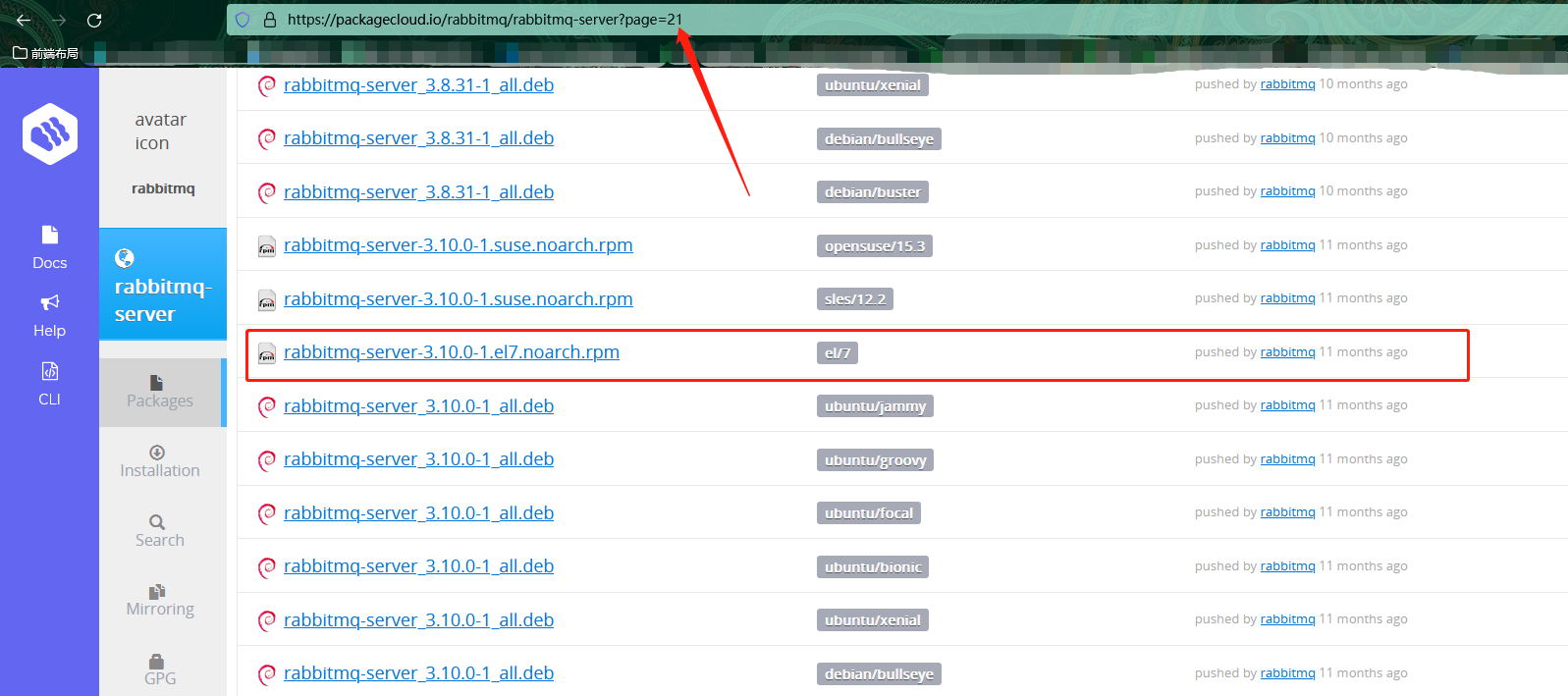This screenshot has height=696, width=1568.
Task: Click rabbitmq pusher link on ubuntu/focal row
Action: [1287, 512]
